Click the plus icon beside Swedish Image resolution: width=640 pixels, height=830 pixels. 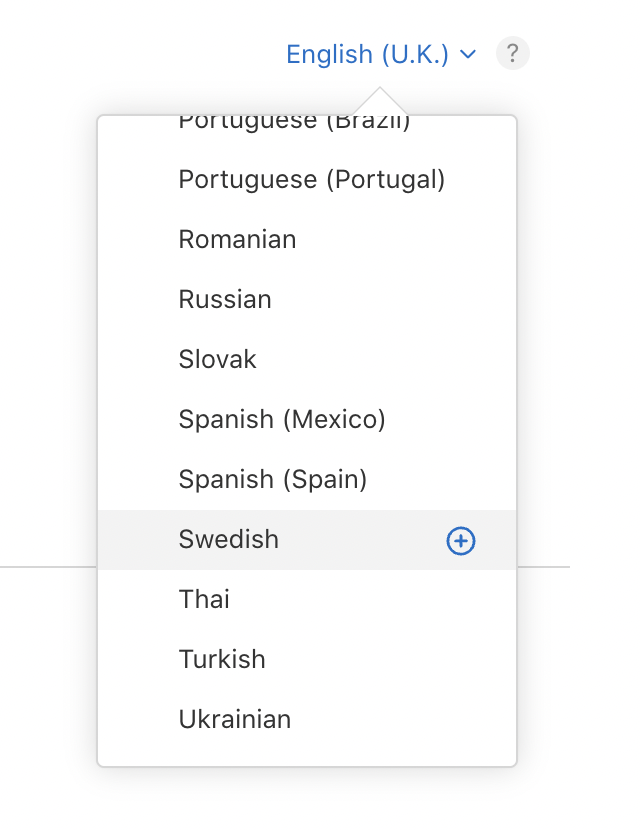click(x=460, y=541)
